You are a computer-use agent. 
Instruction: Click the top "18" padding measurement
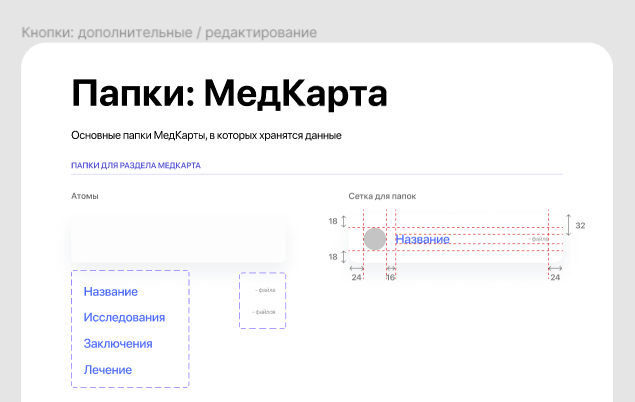coord(333,221)
